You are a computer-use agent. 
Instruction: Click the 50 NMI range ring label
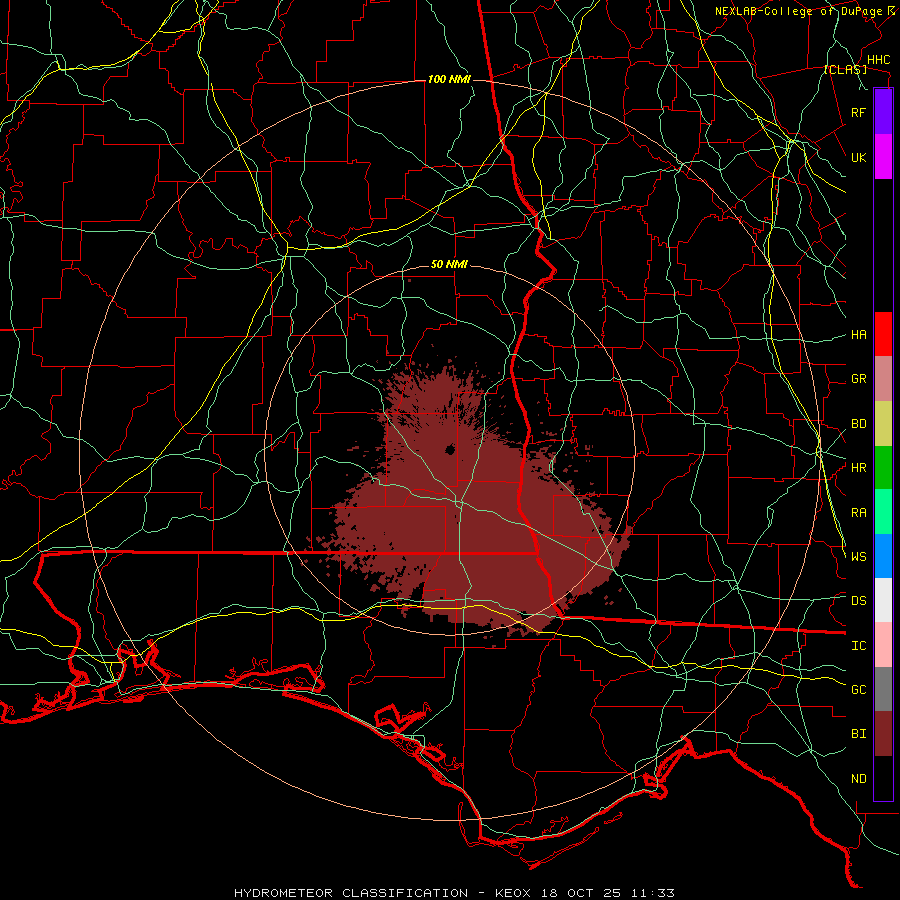pyautogui.click(x=449, y=265)
